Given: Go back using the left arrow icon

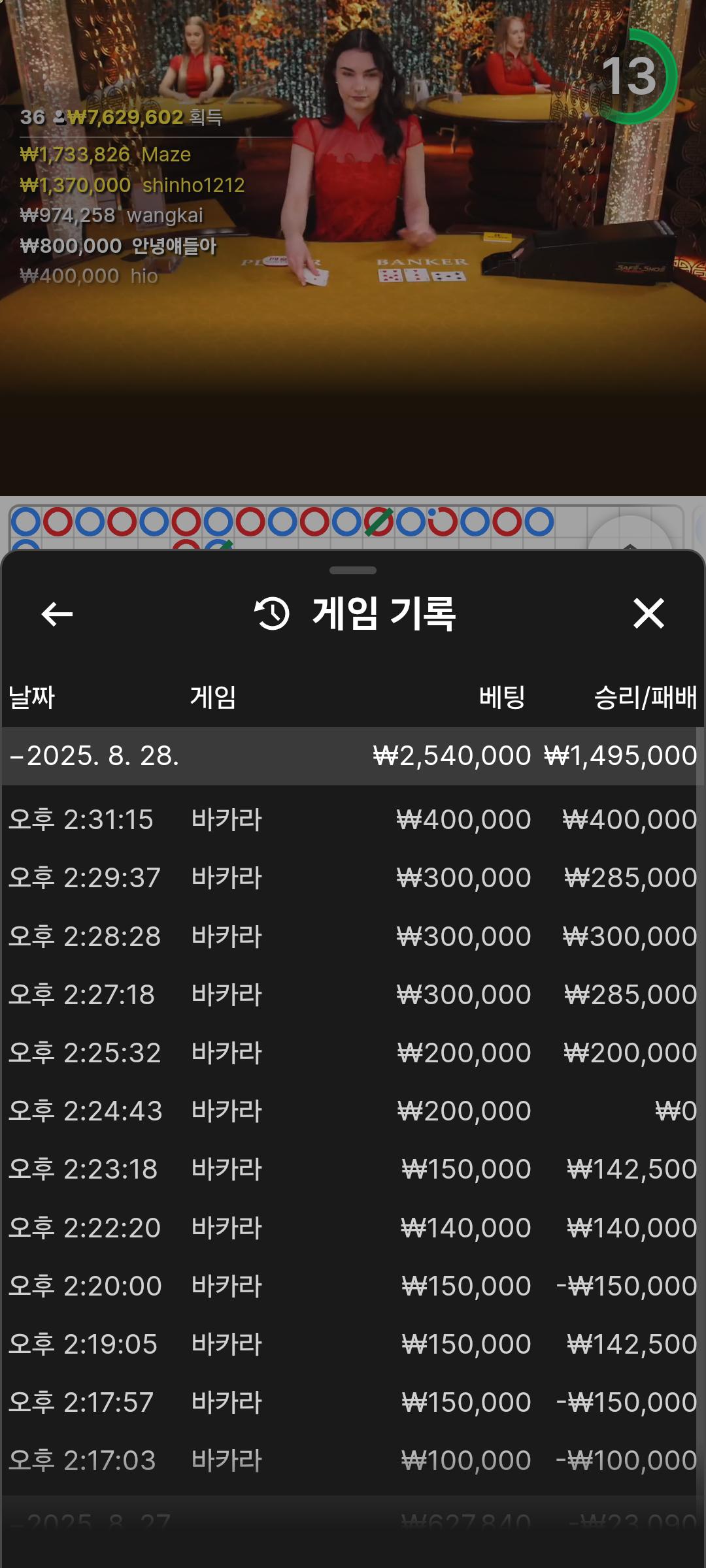Looking at the screenshot, I should tap(57, 614).
